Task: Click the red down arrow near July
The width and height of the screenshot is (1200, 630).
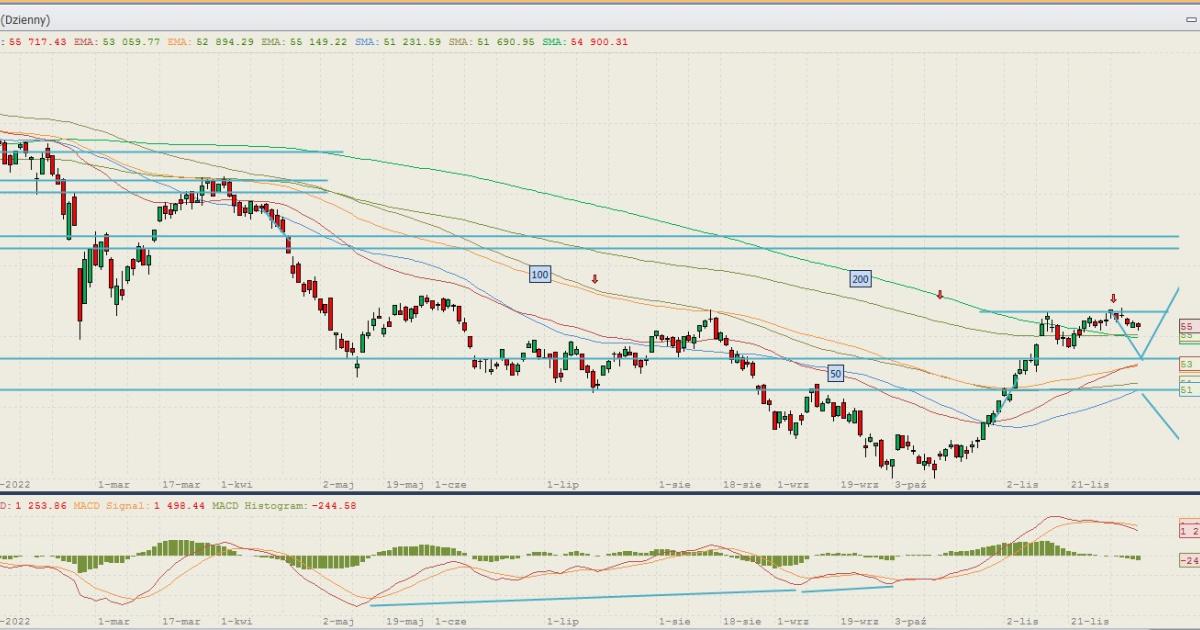Action: (x=595, y=279)
